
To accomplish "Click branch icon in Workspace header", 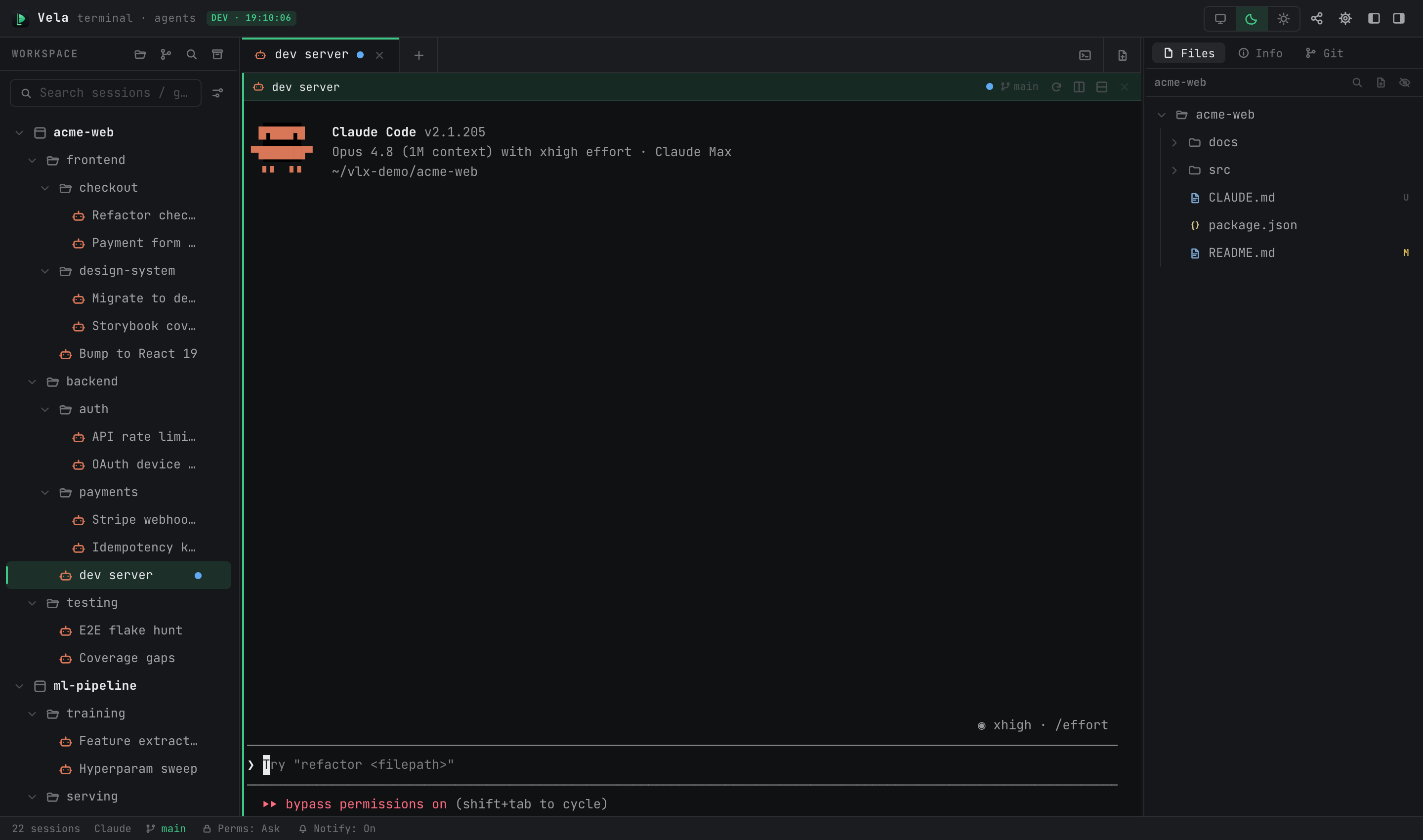I will tap(166, 54).
